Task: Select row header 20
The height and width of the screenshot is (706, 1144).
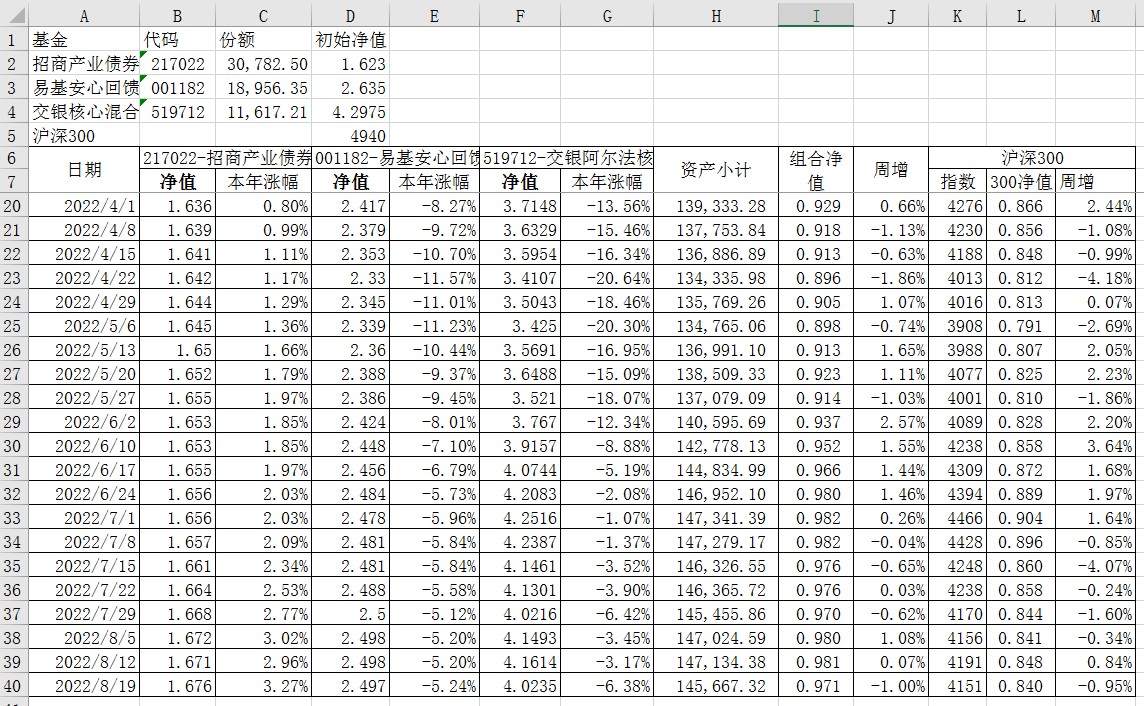Action: tap(12, 206)
